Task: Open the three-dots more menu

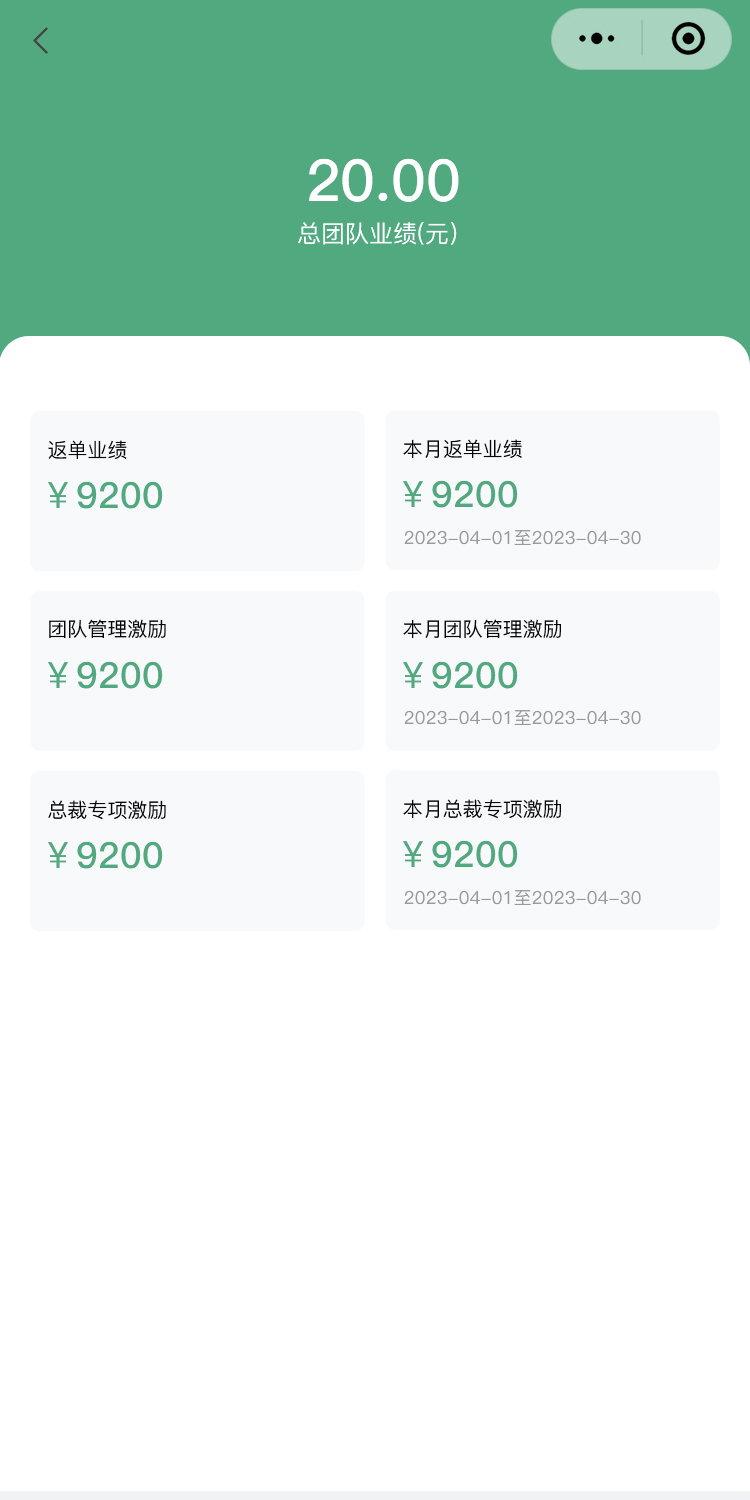Action: pos(597,39)
